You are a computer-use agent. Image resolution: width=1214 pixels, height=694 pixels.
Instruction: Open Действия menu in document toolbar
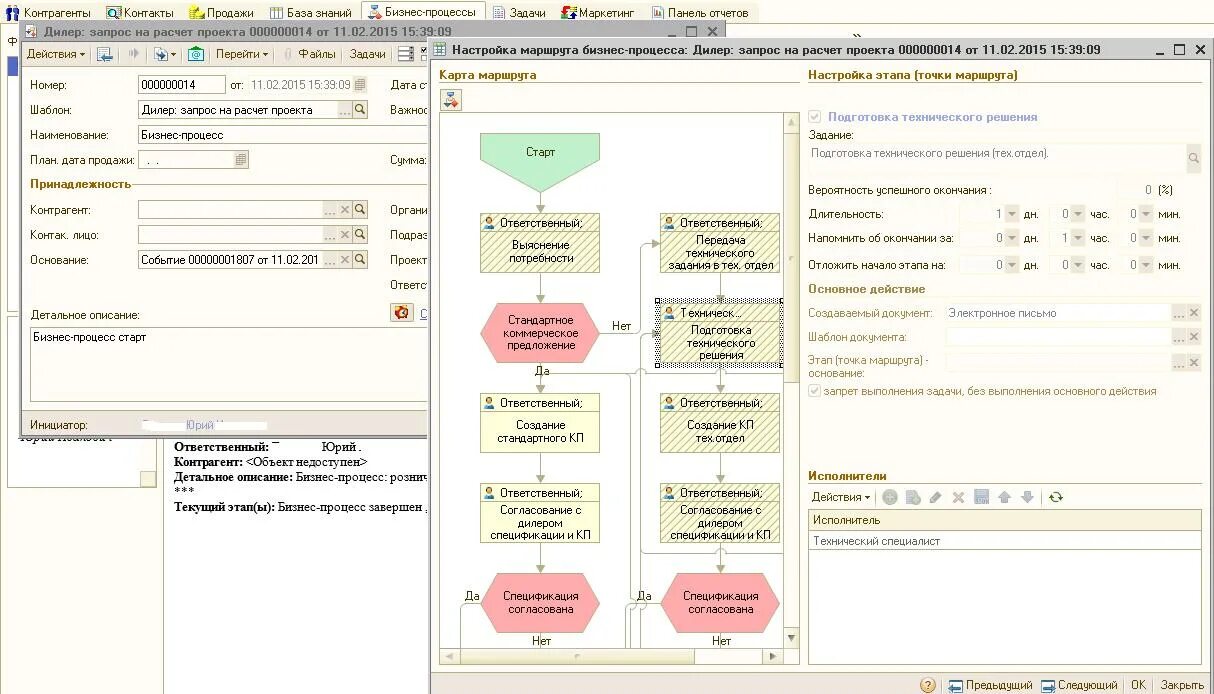pyautogui.click(x=55, y=54)
